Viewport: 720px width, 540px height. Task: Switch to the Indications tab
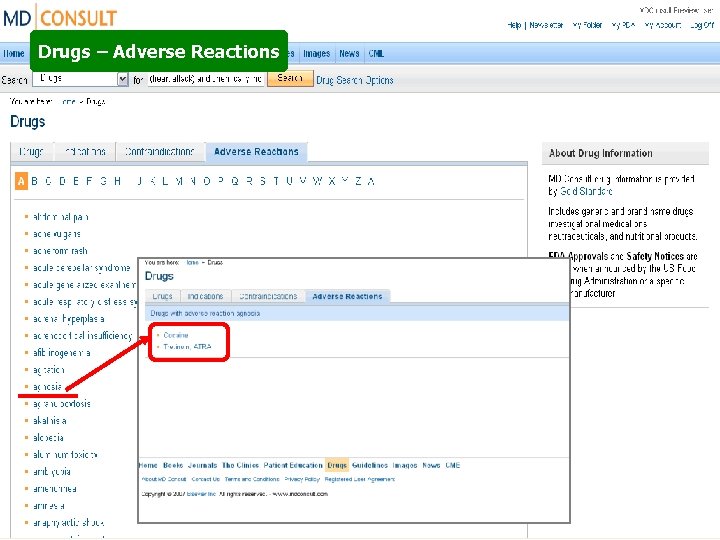[x=85, y=152]
